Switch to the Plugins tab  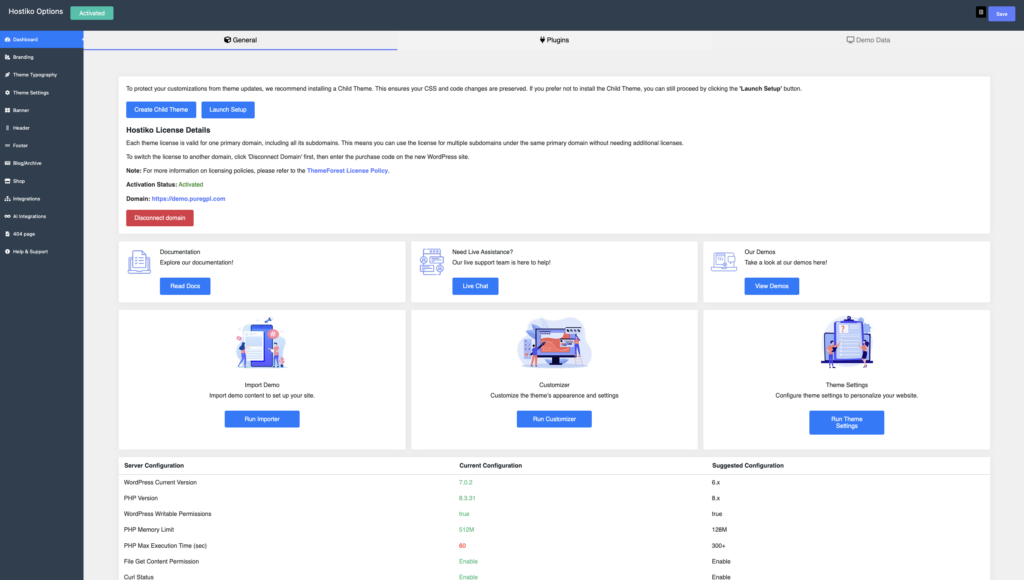[554, 40]
